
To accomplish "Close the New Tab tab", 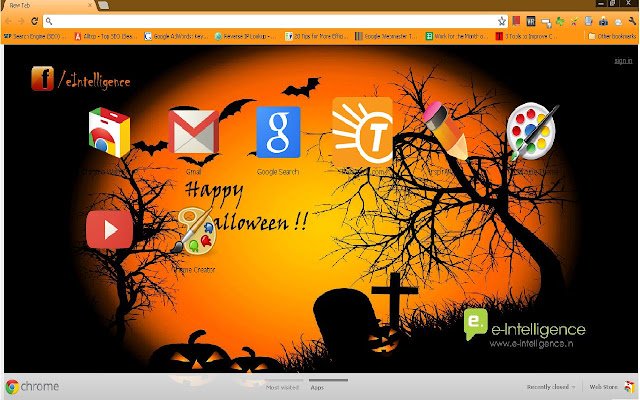I will point(90,5).
